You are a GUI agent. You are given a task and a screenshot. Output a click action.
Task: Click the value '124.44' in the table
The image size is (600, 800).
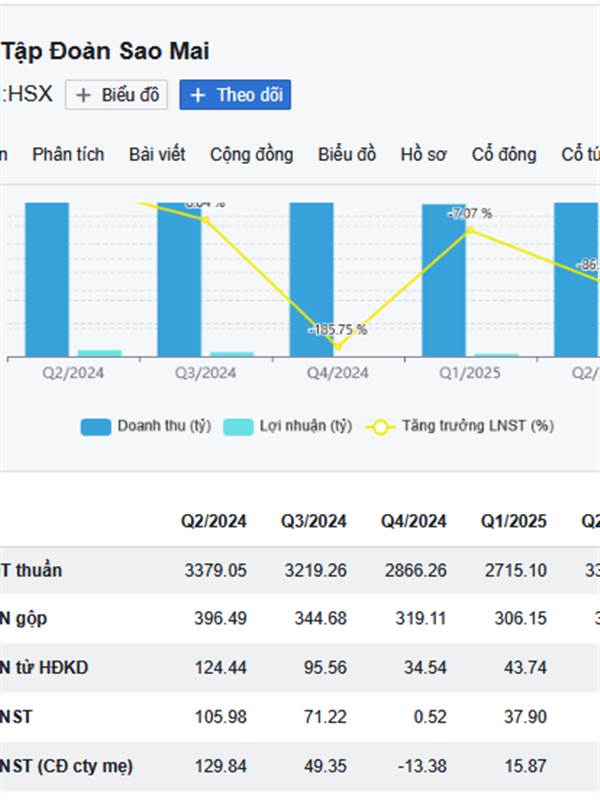[x=220, y=668]
